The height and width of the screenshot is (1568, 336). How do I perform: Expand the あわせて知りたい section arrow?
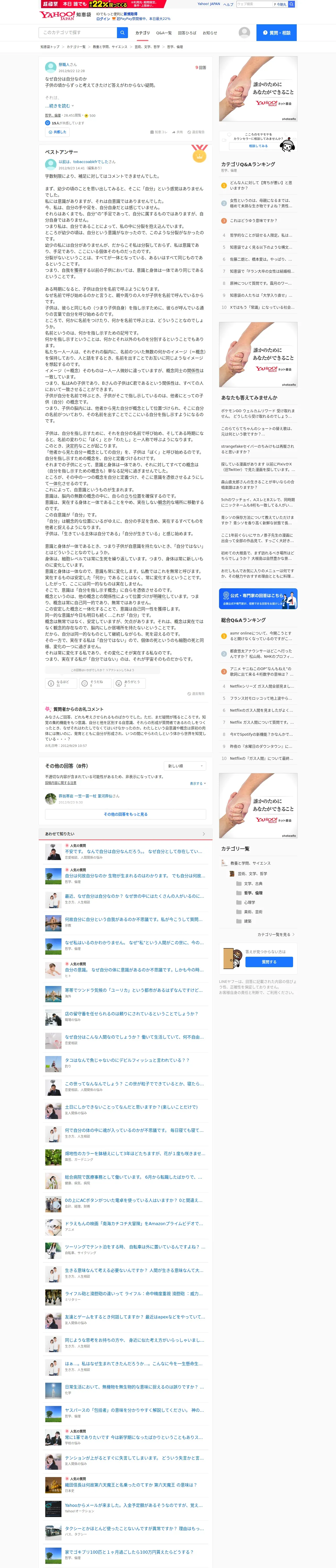(203, 834)
